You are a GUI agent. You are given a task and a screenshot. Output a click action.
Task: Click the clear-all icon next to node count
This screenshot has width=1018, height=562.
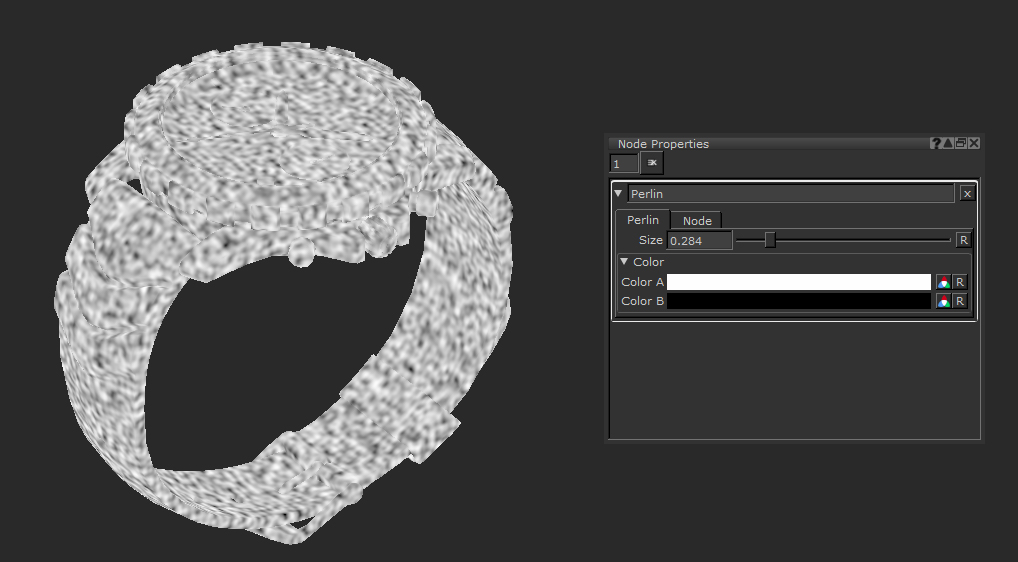click(652, 163)
